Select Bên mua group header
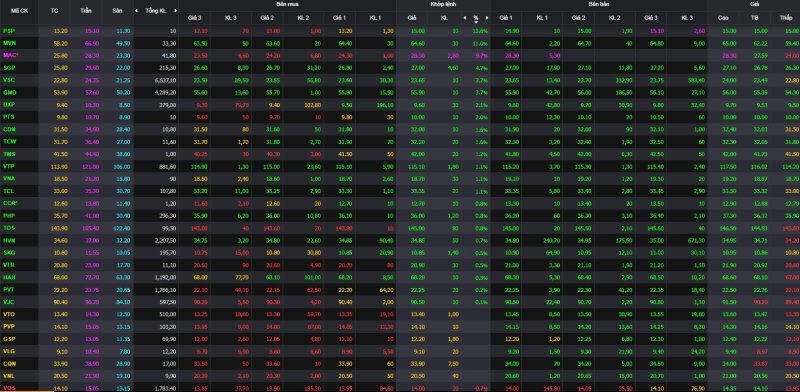 [x=287, y=4]
